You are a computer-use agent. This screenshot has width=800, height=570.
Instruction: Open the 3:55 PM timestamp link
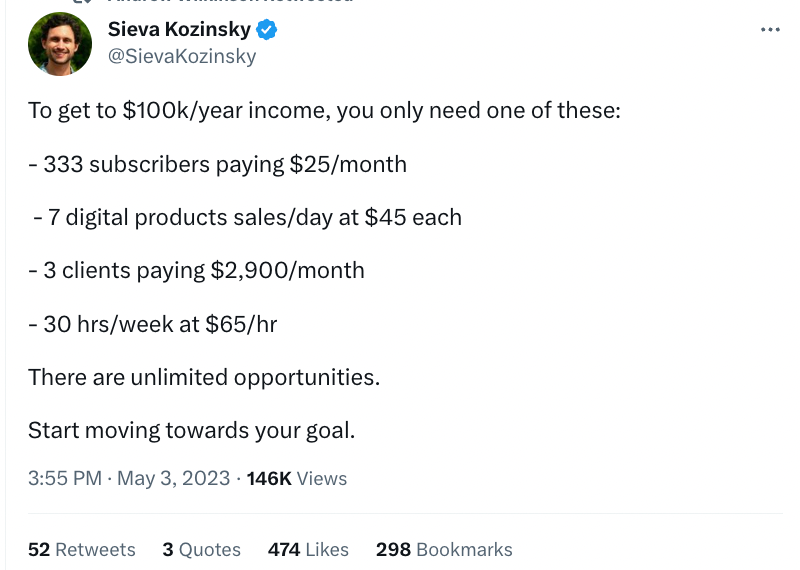pos(65,478)
